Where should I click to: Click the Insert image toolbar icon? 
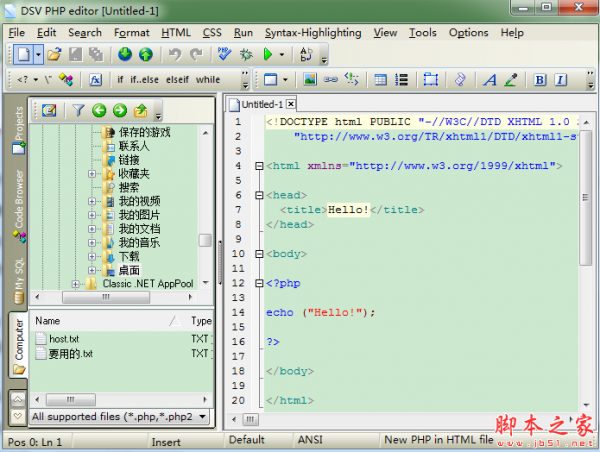(310, 79)
